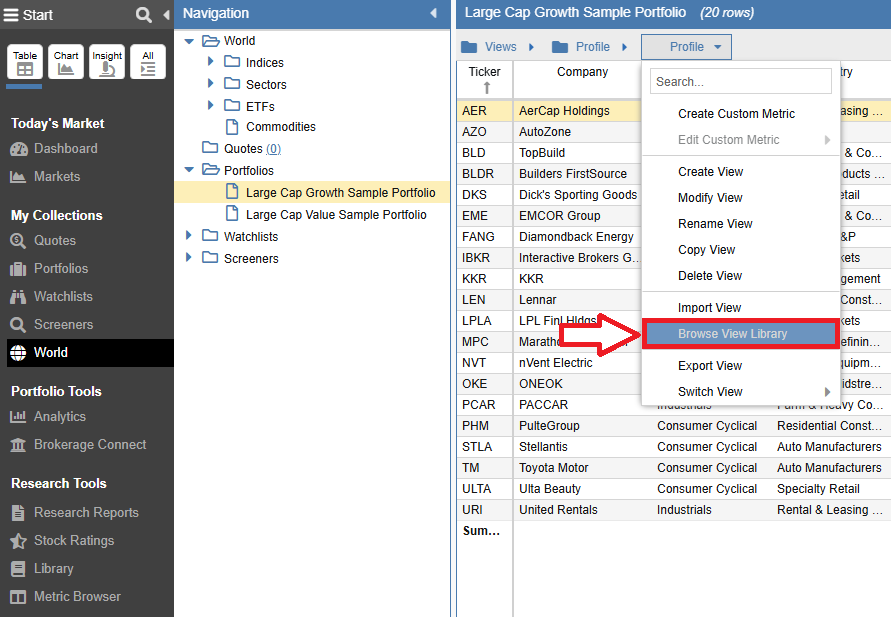Click the Quotes magnifier icon in My Collections
891x620 pixels.
pos(18,241)
